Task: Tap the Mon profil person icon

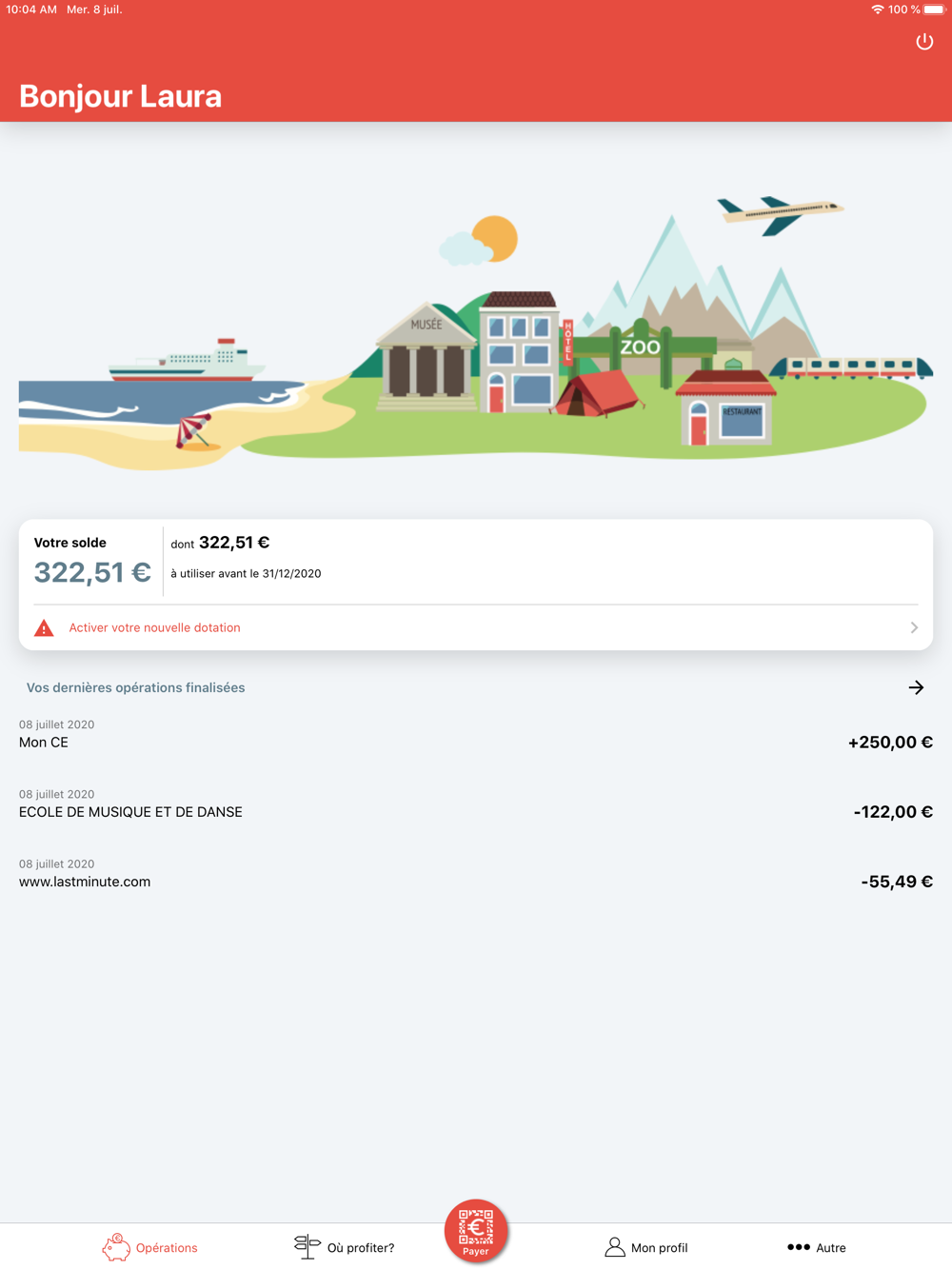Action: coord(615,1247)
